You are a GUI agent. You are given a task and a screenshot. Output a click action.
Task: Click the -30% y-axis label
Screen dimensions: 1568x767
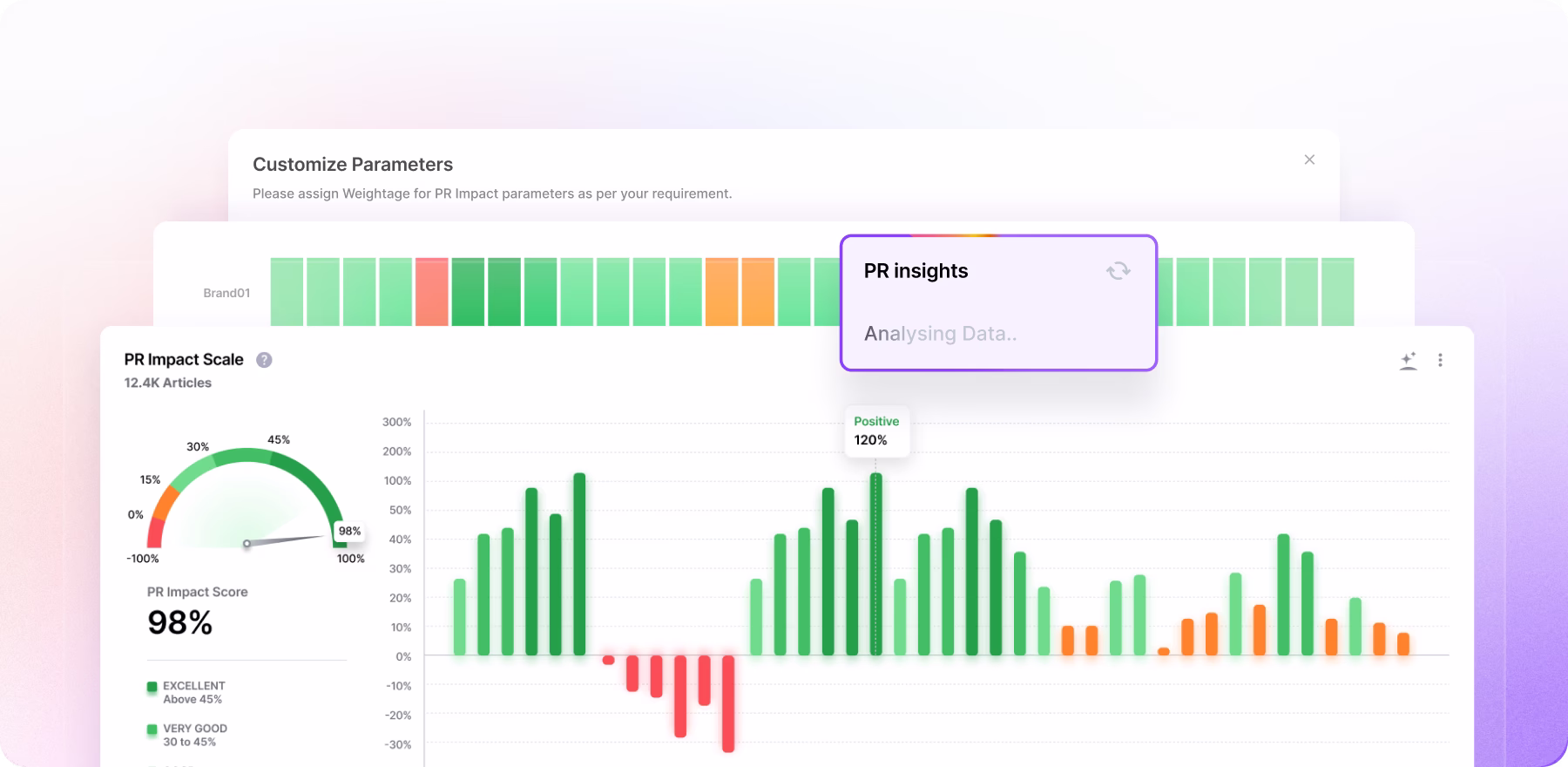[x=398, y=744]
